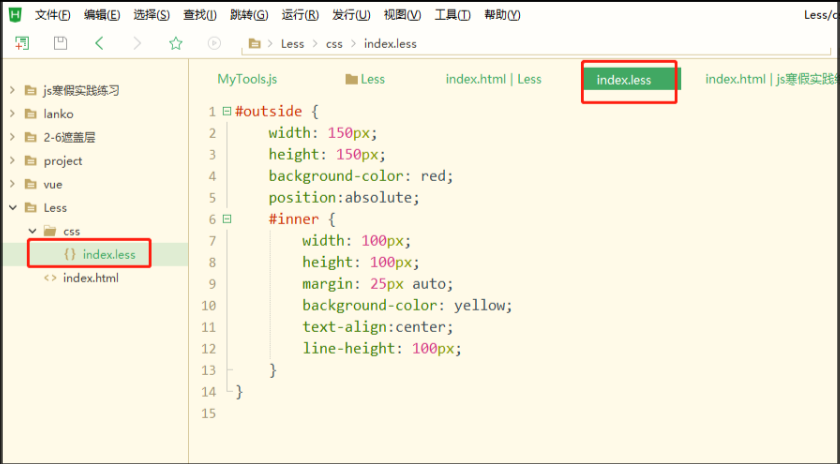The height and width of the screenshot is (464, 840).
Task: Click line number 10 in the gutter
Action: point(207,305)
